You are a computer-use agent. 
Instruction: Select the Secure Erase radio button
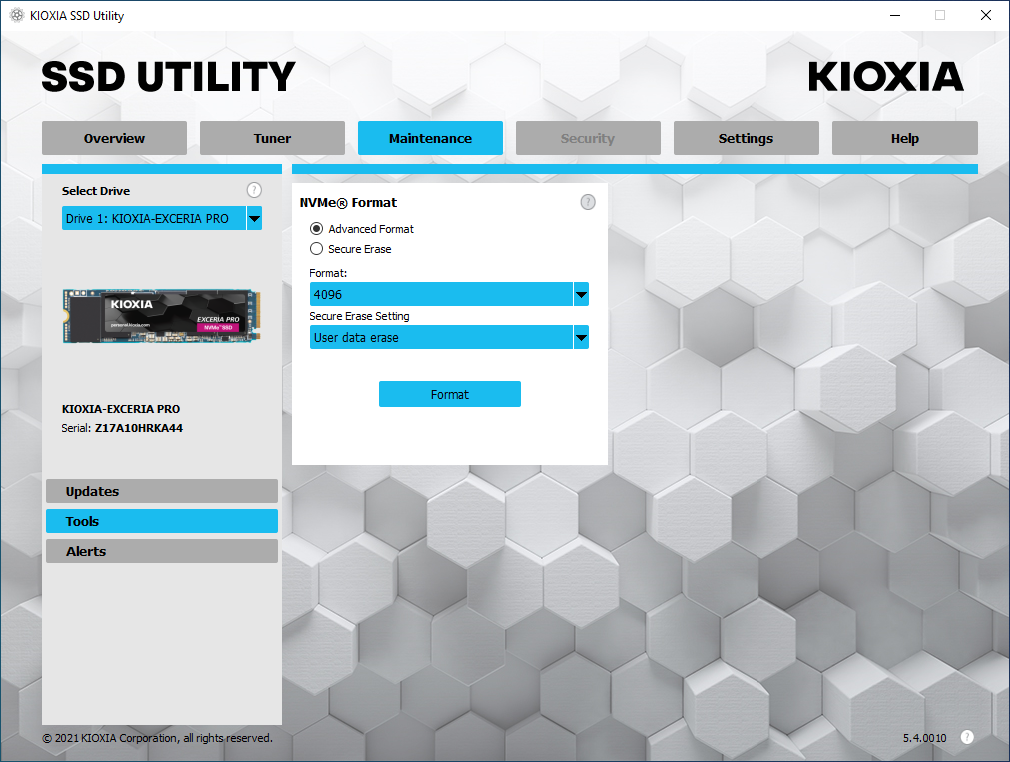point(316,249)
